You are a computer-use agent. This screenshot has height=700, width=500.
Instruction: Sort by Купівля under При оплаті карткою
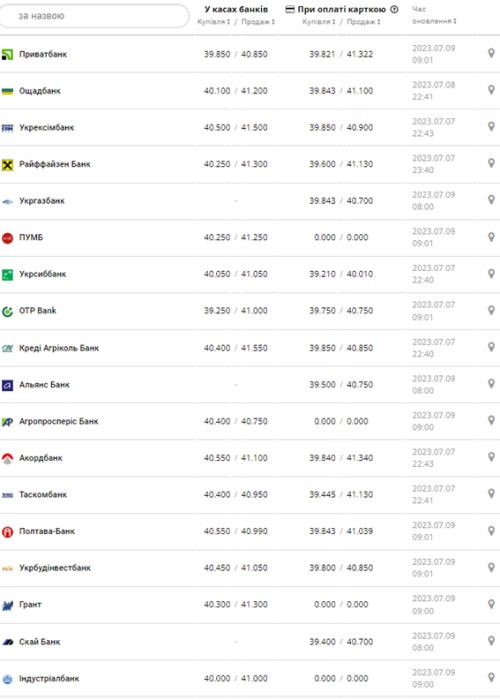pyautogui.click(x=319, y=22)
